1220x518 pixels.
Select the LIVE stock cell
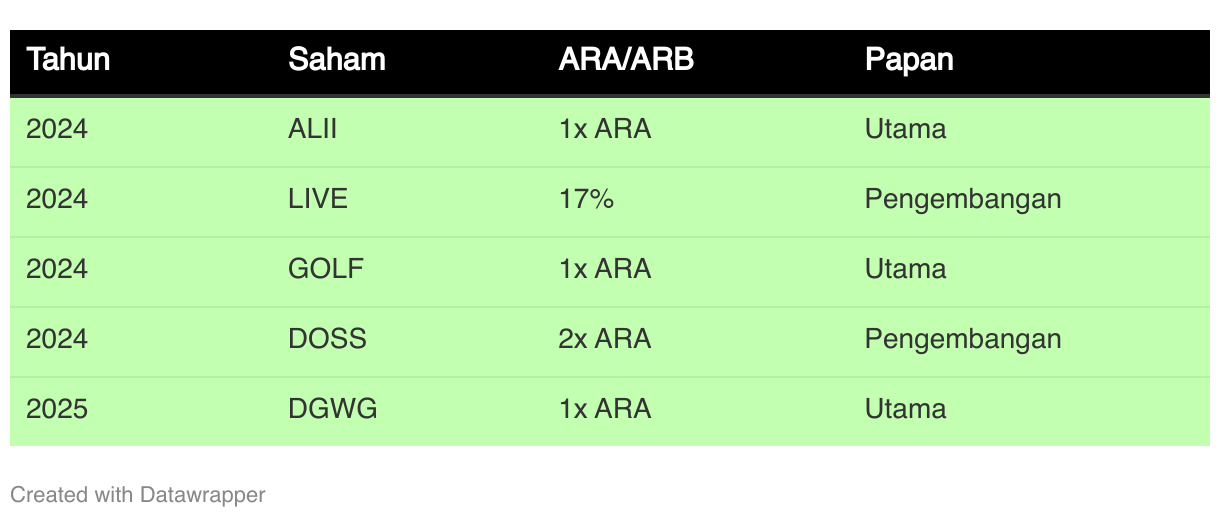coord(318,199)
